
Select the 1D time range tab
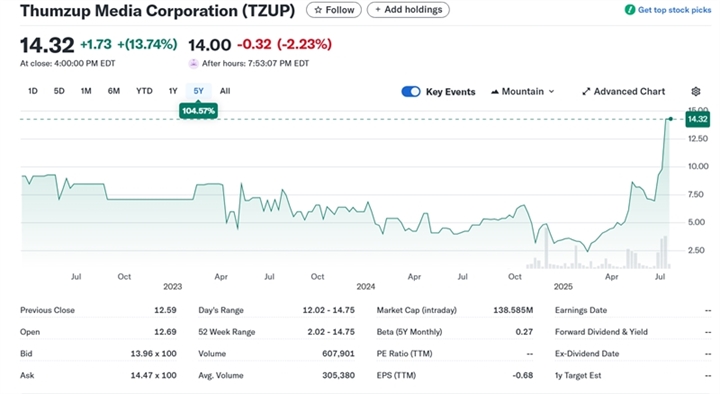pos(33,91)
